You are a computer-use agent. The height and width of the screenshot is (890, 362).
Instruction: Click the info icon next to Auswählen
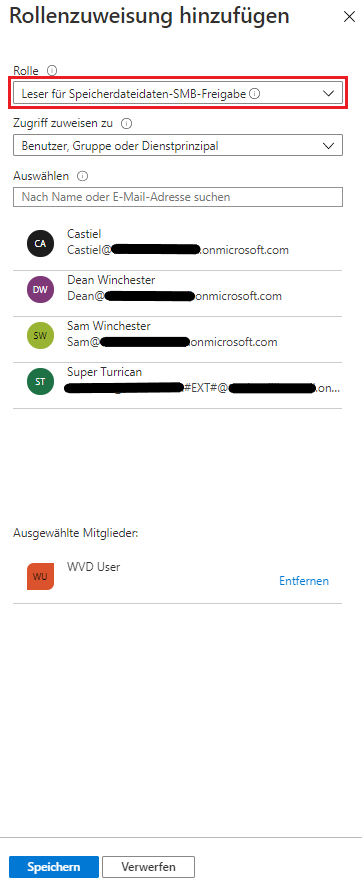point(82,176)
